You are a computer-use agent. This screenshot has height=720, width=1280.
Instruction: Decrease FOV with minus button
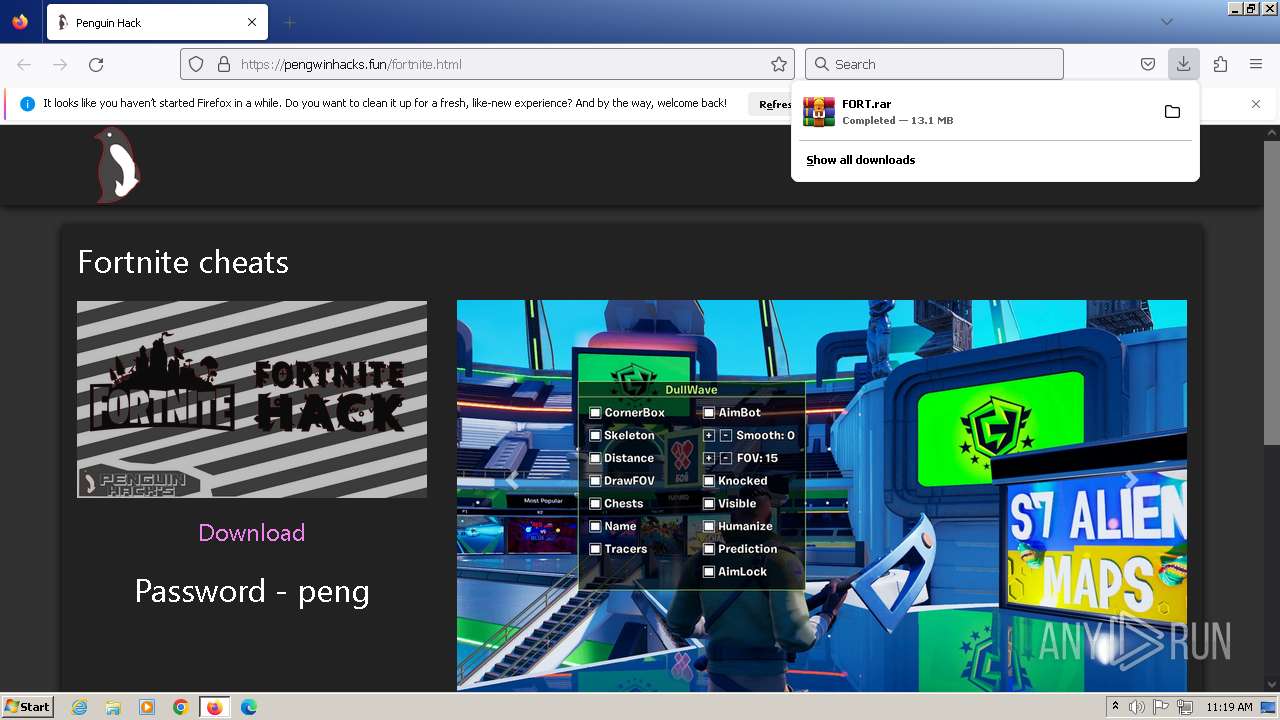726,458
